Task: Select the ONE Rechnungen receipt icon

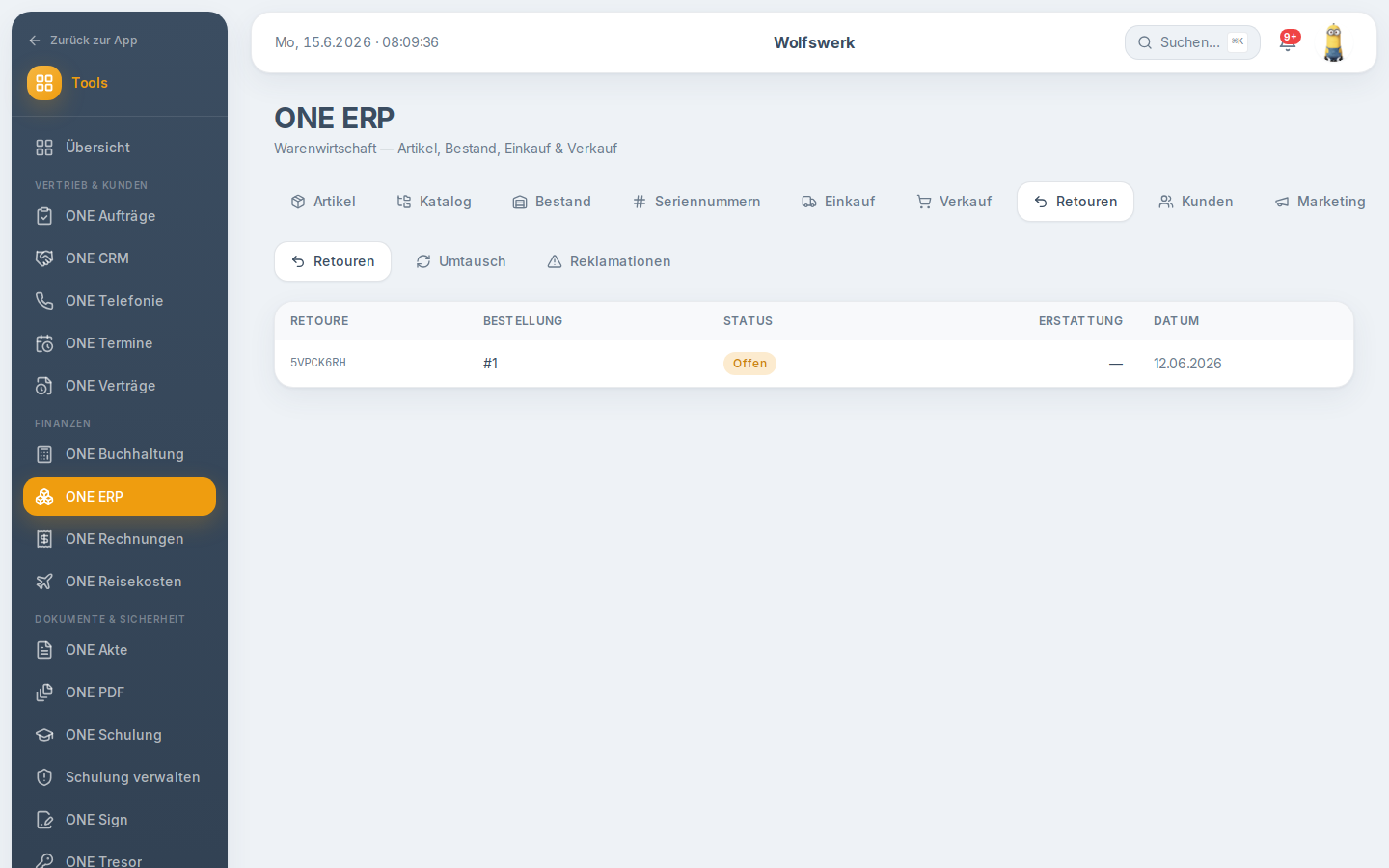Action: coord(44,539)
